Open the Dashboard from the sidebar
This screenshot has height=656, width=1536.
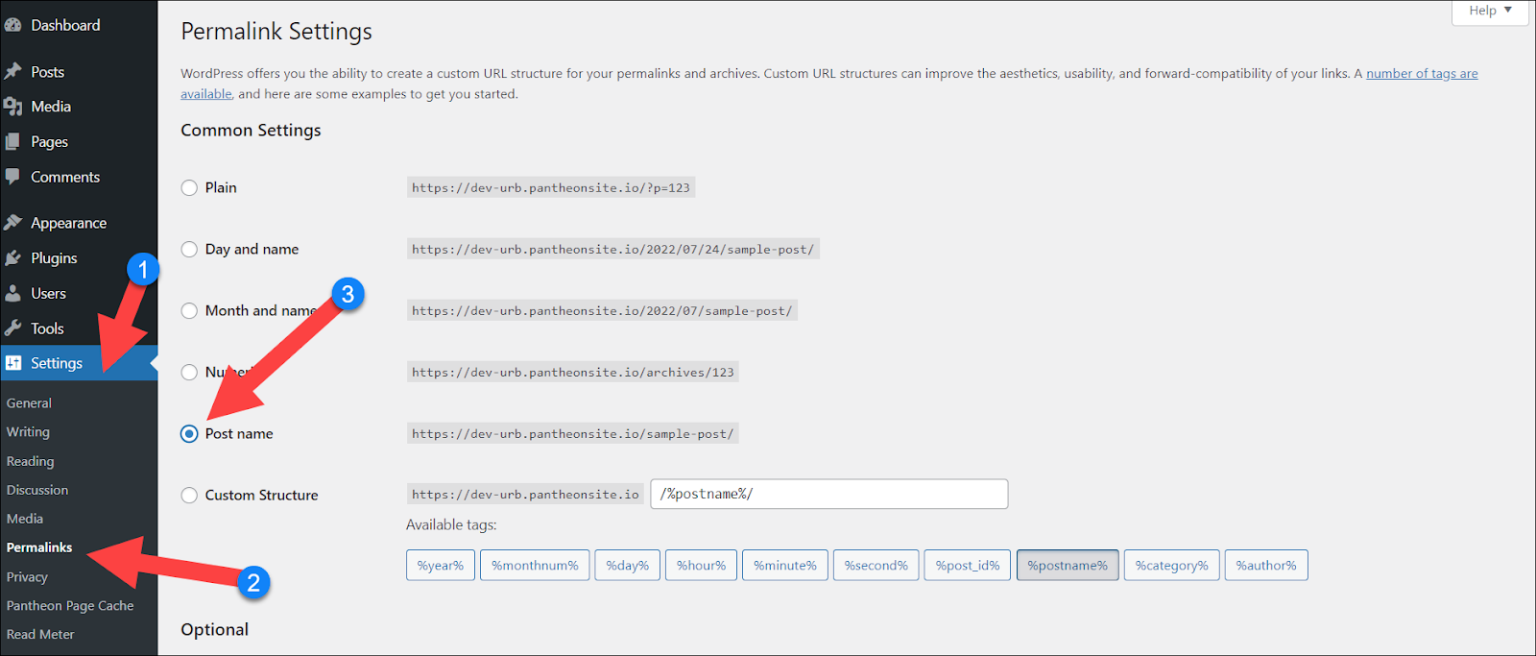pos(13,24)
